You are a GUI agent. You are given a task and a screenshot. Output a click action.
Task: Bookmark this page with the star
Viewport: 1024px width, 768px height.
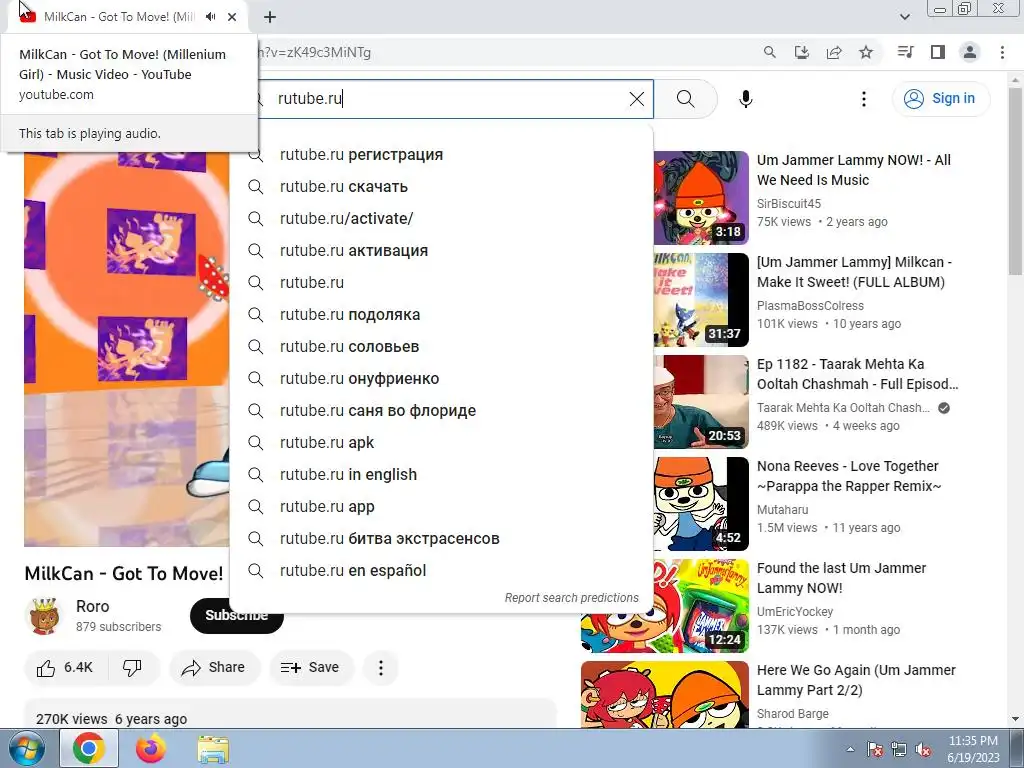(866, 52)
